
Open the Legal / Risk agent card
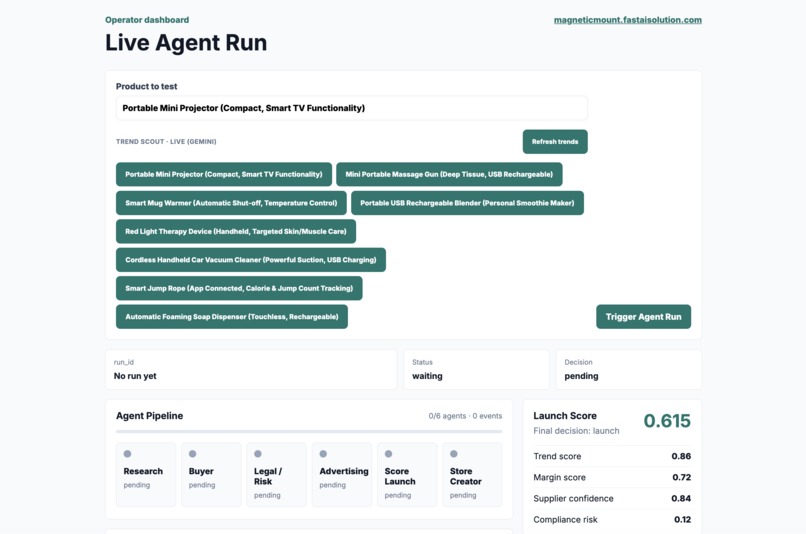coord(277,475)
